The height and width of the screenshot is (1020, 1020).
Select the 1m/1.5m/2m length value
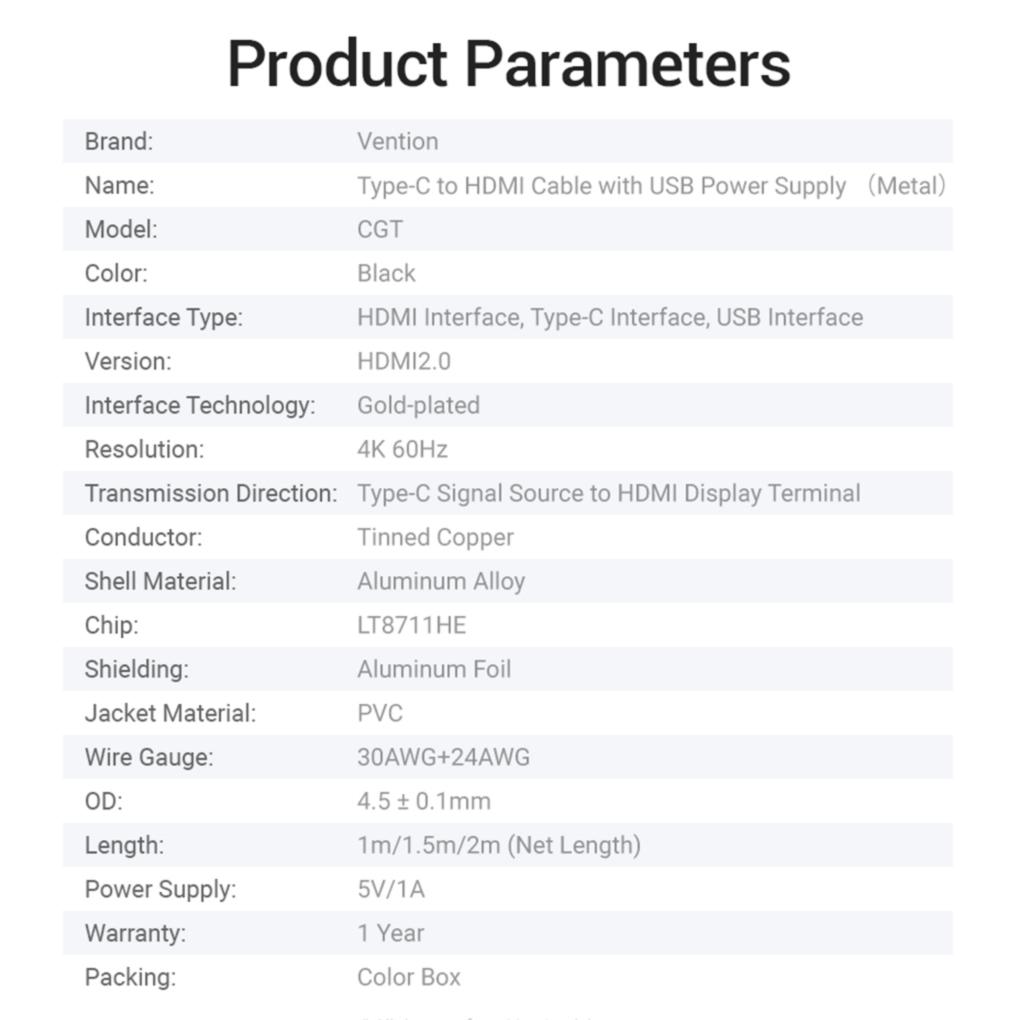[x=499, y=845]
